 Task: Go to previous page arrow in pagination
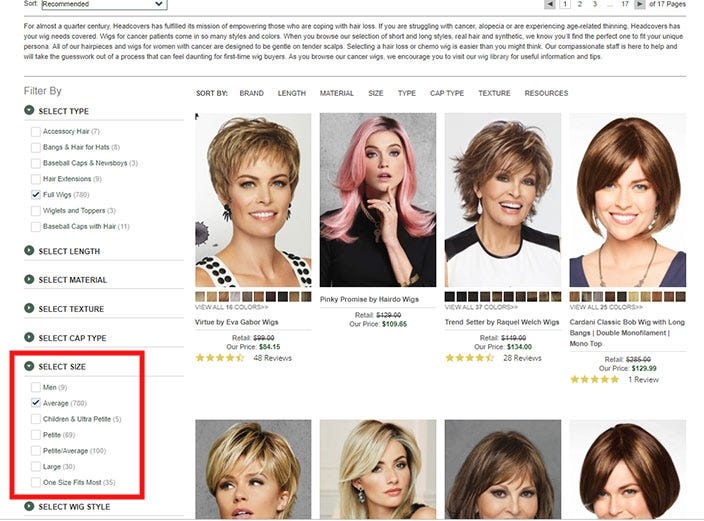click(x=550, y=4)
